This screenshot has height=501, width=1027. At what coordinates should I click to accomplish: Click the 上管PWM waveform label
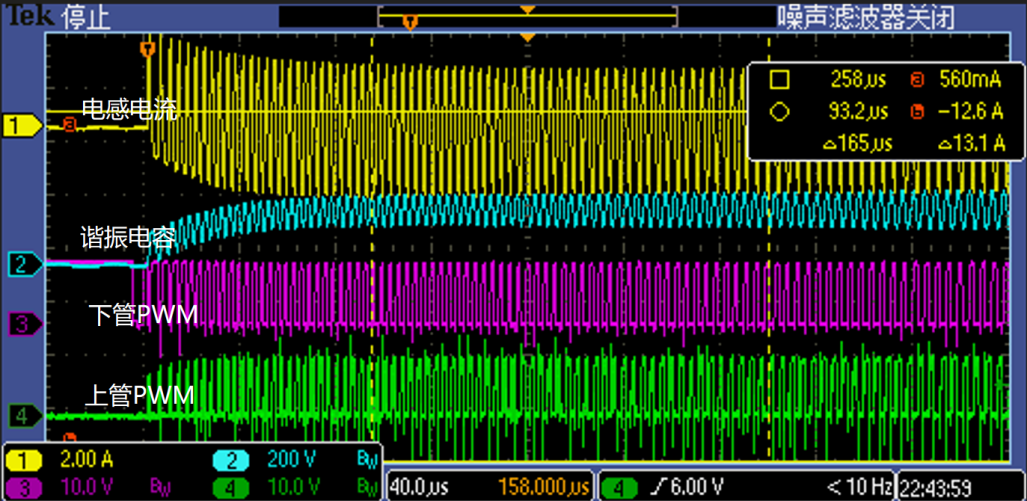pos(140,397)
